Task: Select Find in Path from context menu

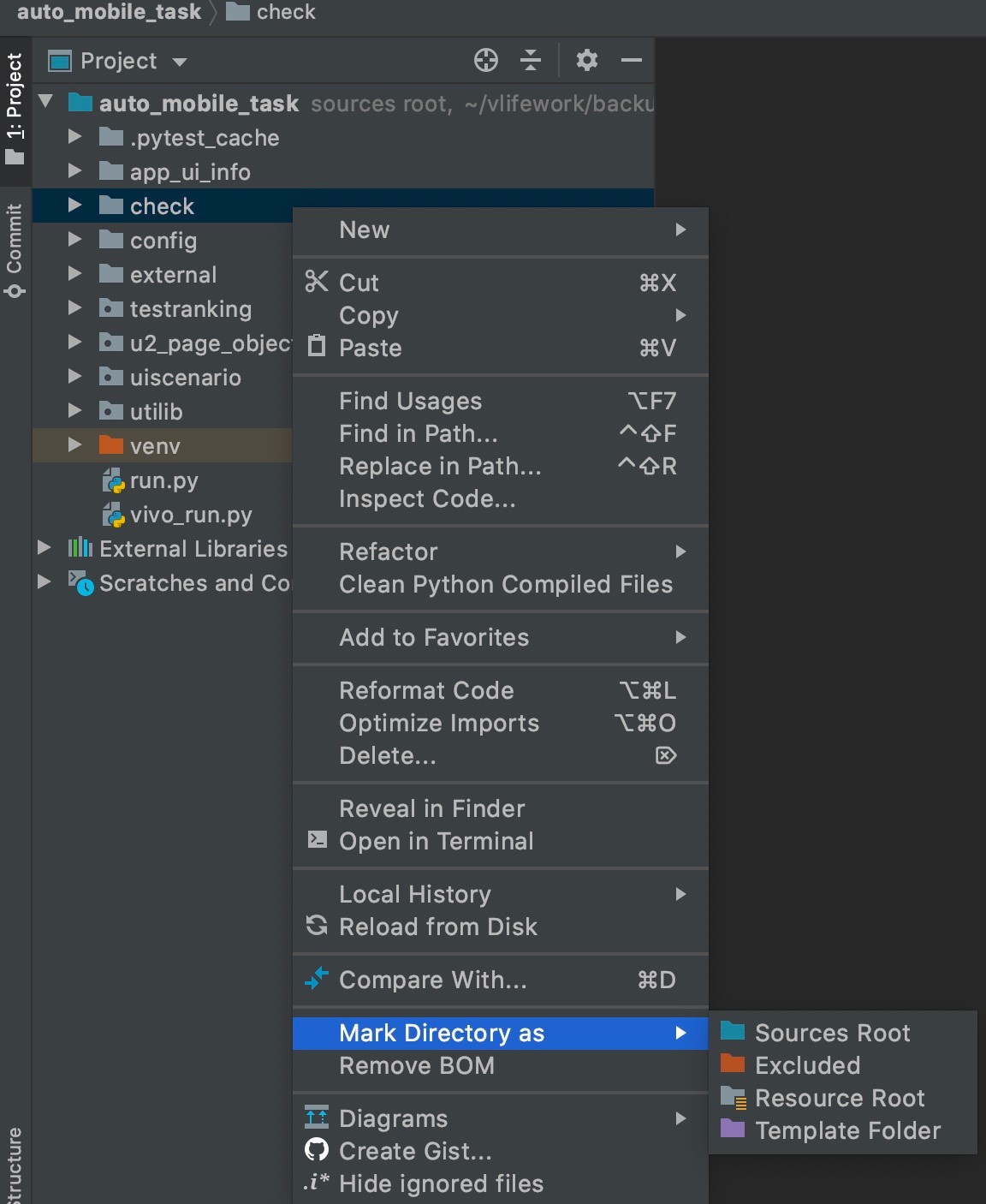Action: tap(418, 433)
